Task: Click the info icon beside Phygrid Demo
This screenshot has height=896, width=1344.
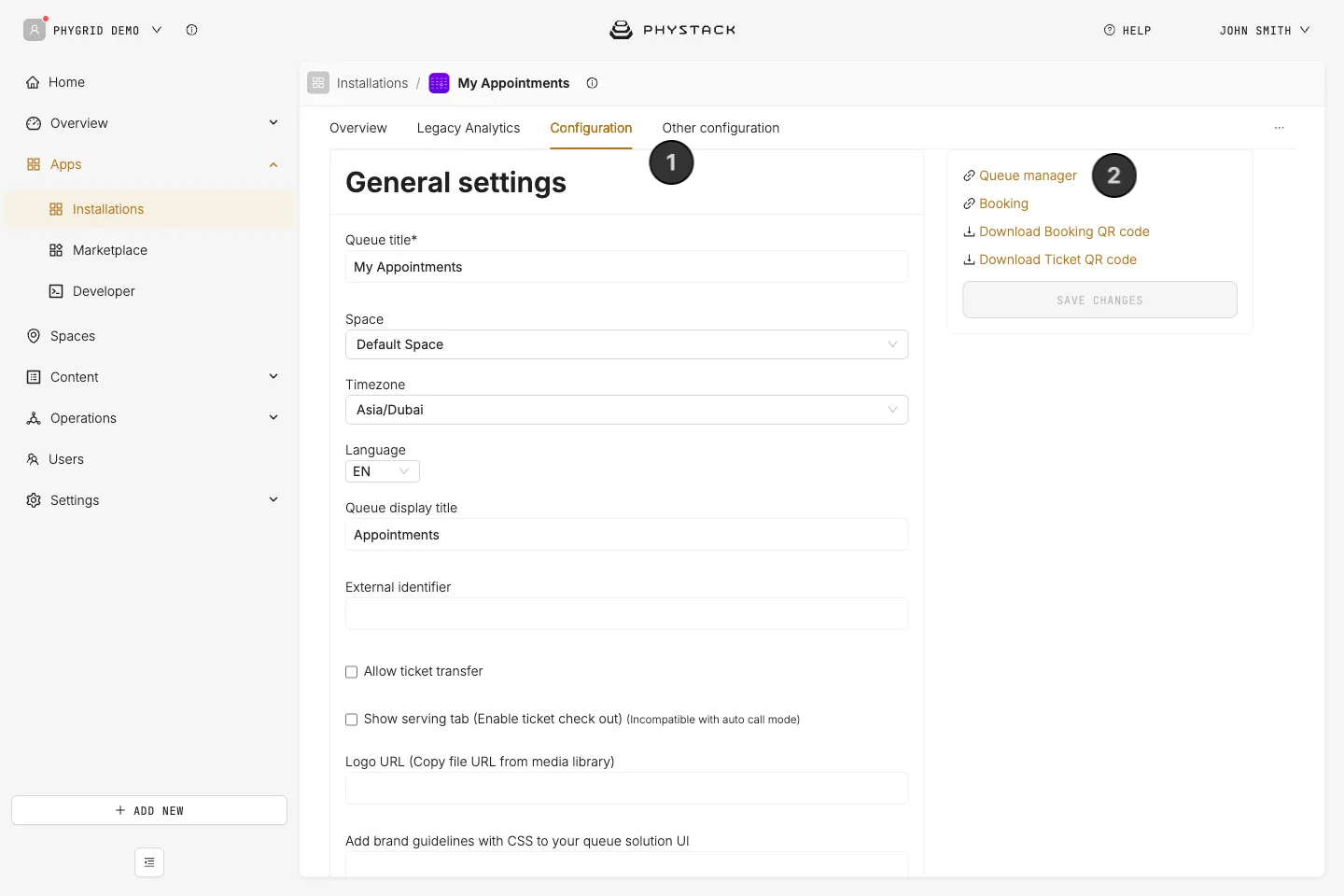Action: click(x=191, y=30)
